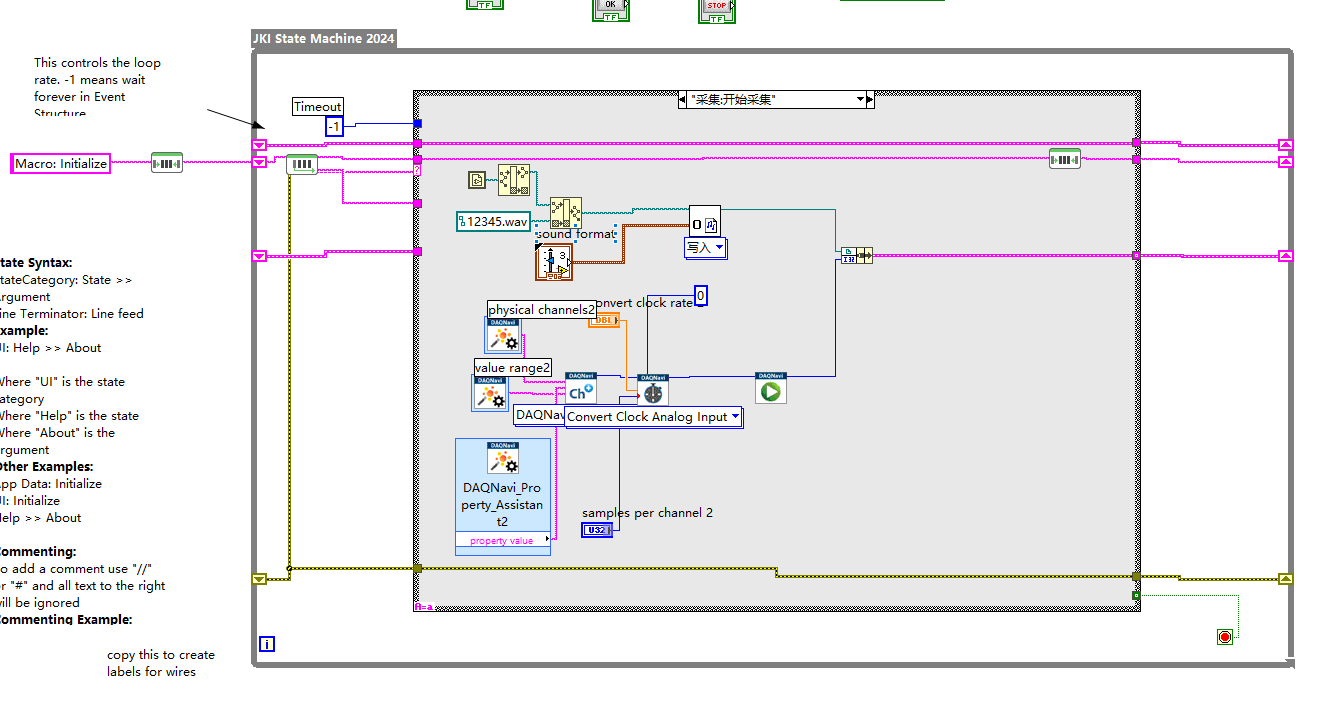Click the 'UI: Help >> About' example text
Image resolution: width=1339 pixels, height=728 pixels.
click(x=51, y=348)
